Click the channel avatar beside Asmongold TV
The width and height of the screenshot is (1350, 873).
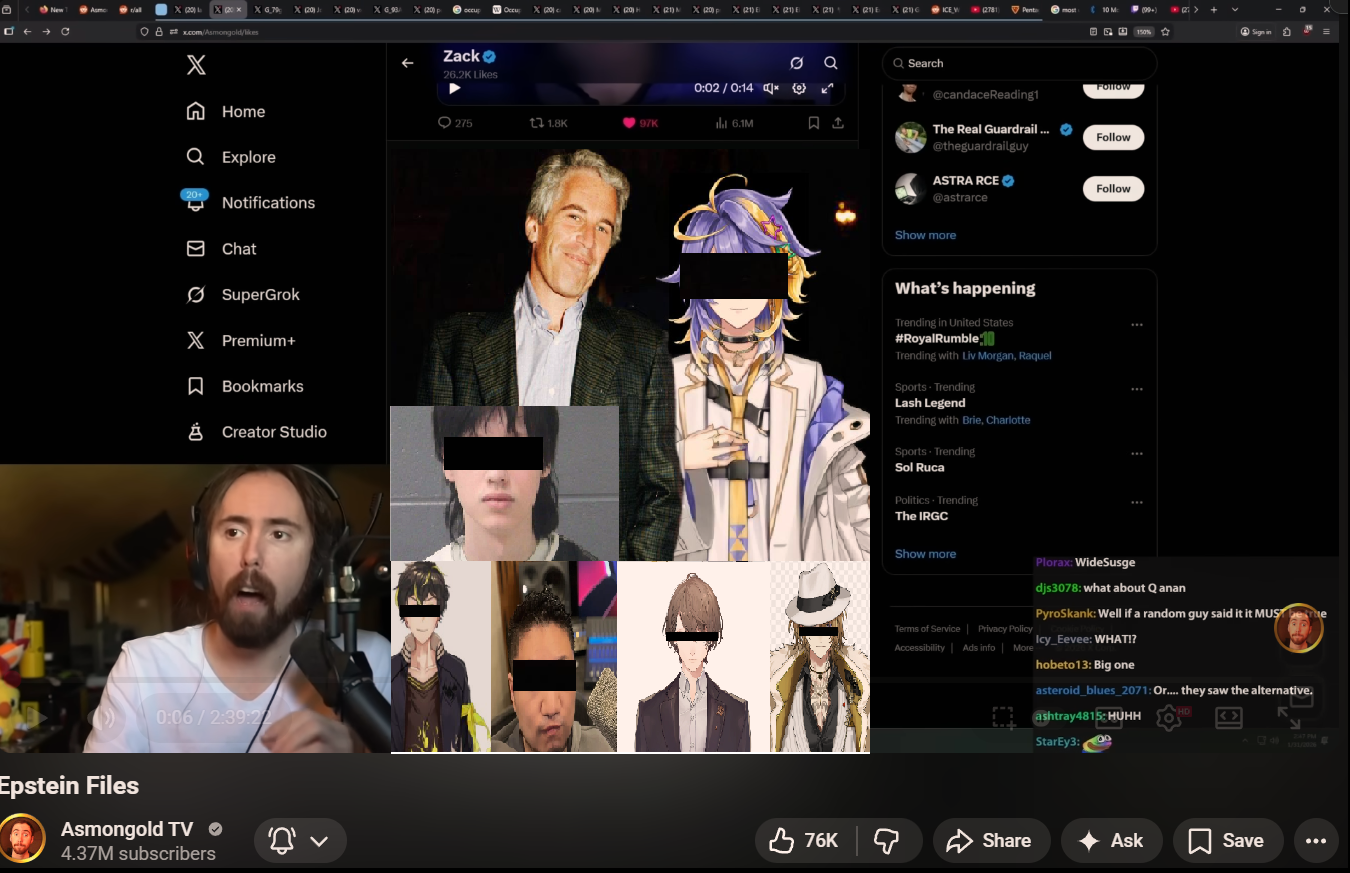(23, 839)
